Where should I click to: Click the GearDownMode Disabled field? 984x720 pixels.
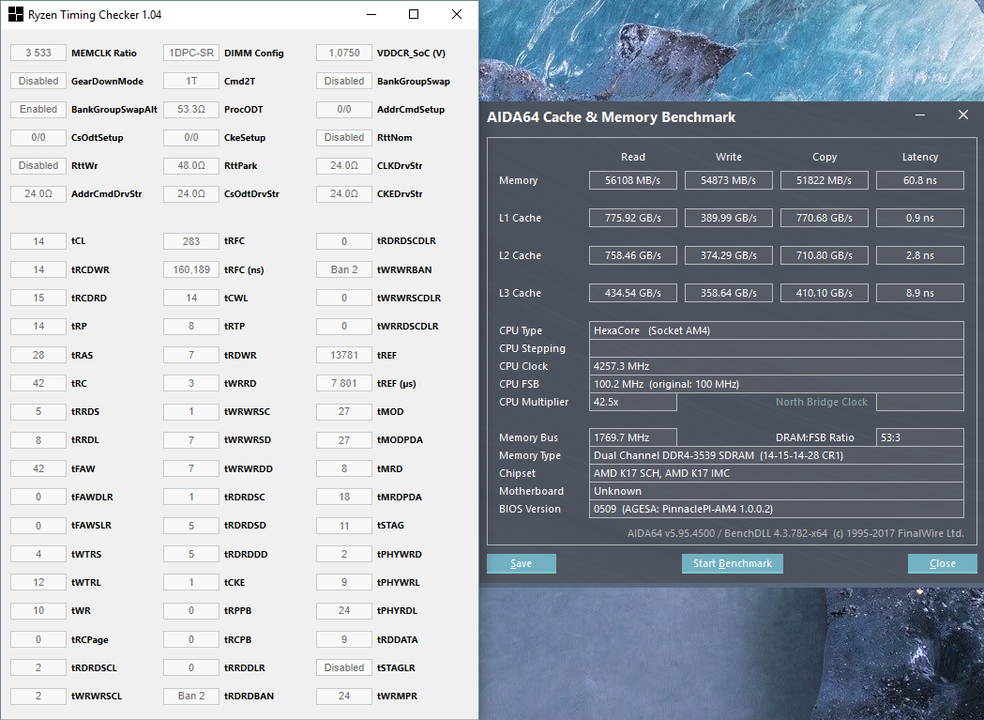click(38, 81)
